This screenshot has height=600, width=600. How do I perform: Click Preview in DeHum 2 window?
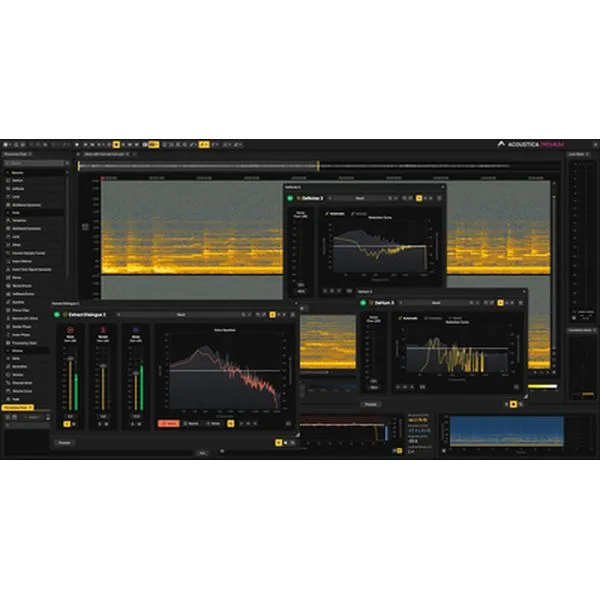tap(370, 404)
